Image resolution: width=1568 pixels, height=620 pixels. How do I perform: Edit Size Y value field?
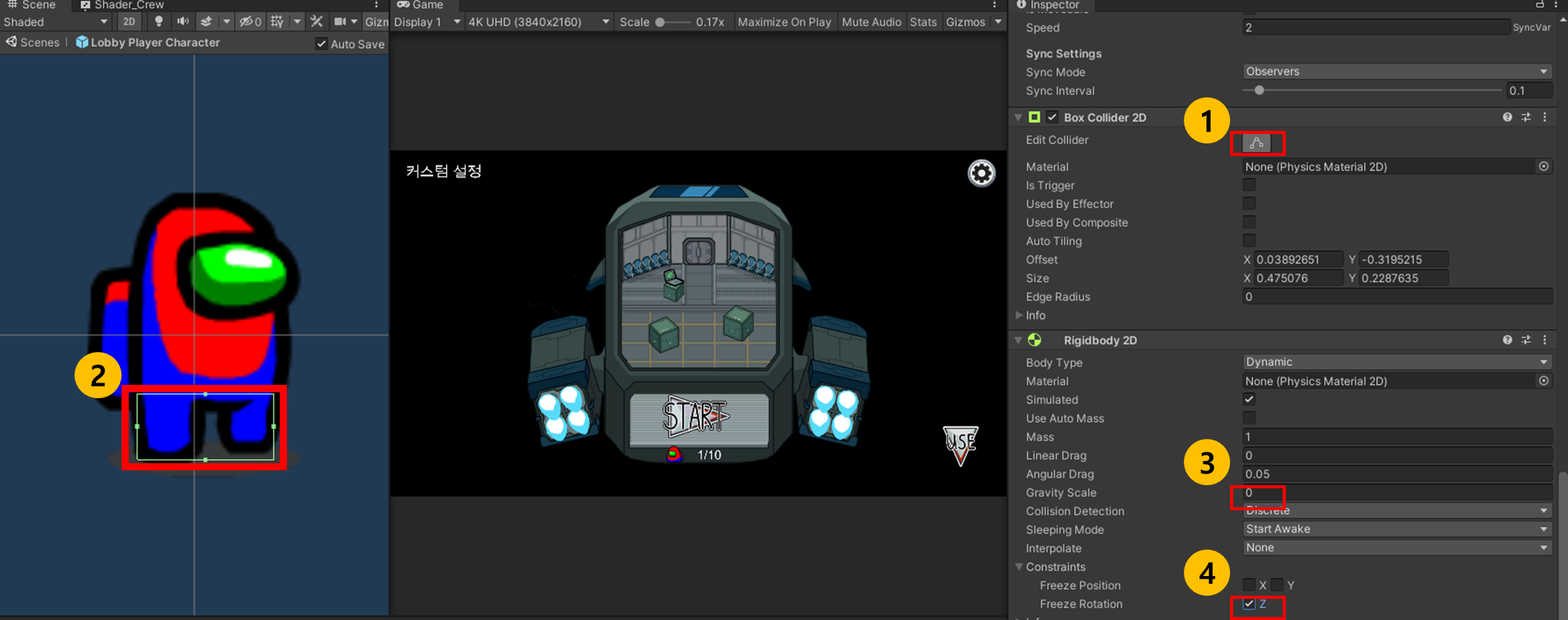(1403, 278)
